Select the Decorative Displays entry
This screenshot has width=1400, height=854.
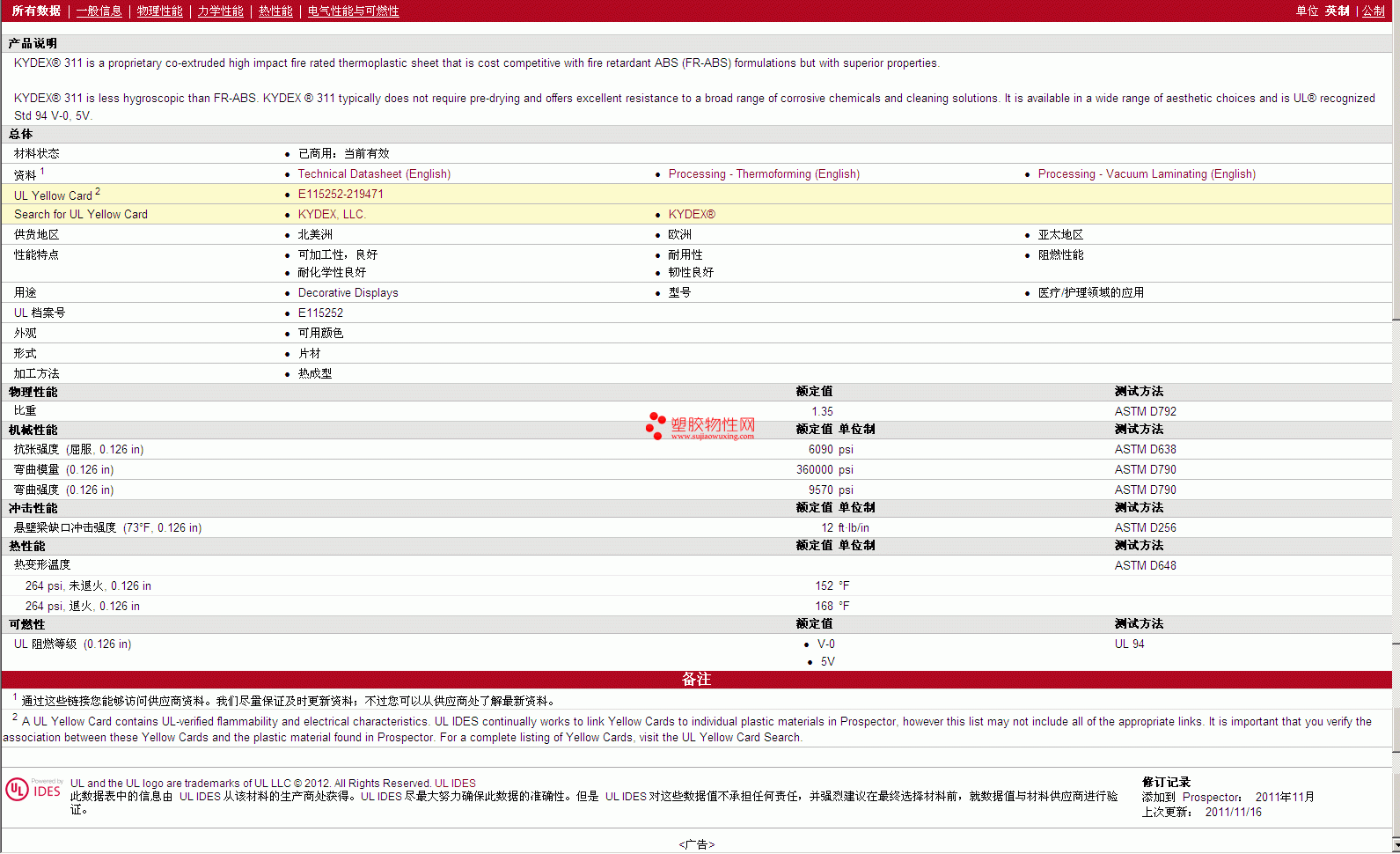[348, 293]
